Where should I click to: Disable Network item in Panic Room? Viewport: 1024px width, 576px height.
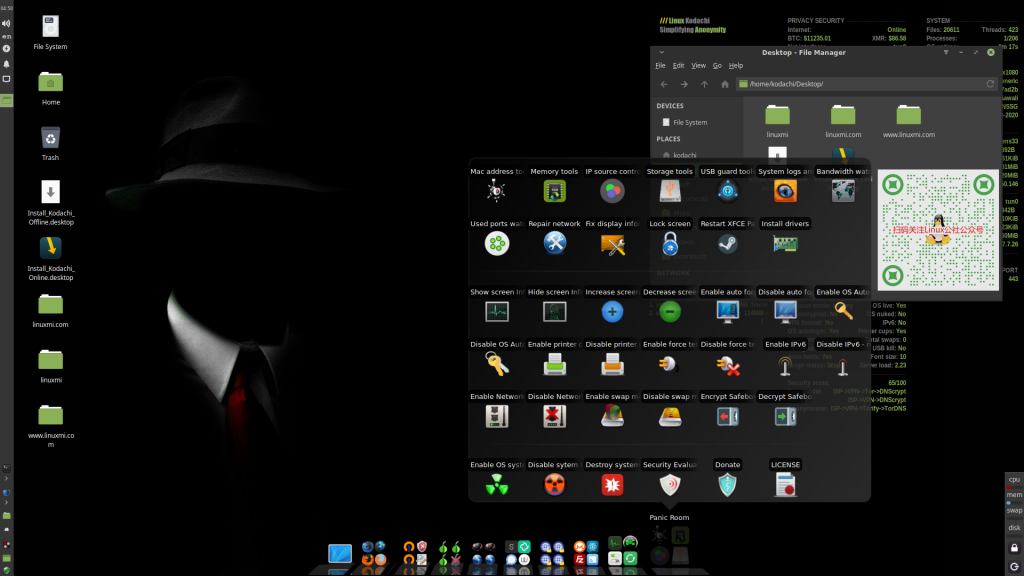[554, 416]
